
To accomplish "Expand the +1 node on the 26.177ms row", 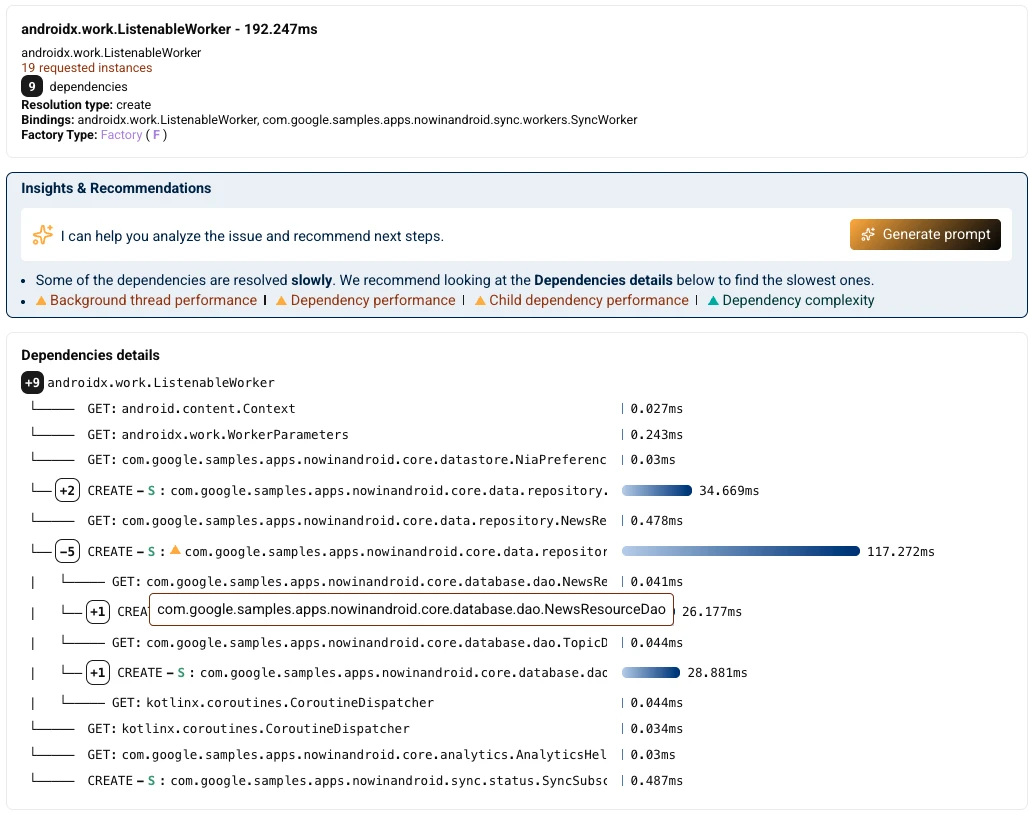I will (x=97, y=611).
